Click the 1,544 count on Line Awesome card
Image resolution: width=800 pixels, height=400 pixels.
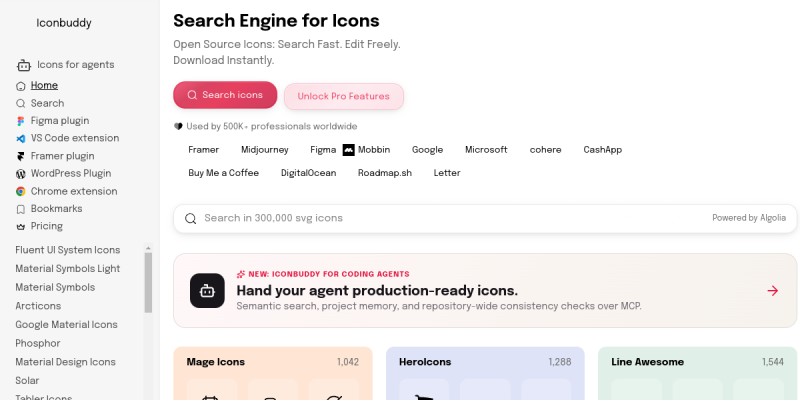click(772, 362)
